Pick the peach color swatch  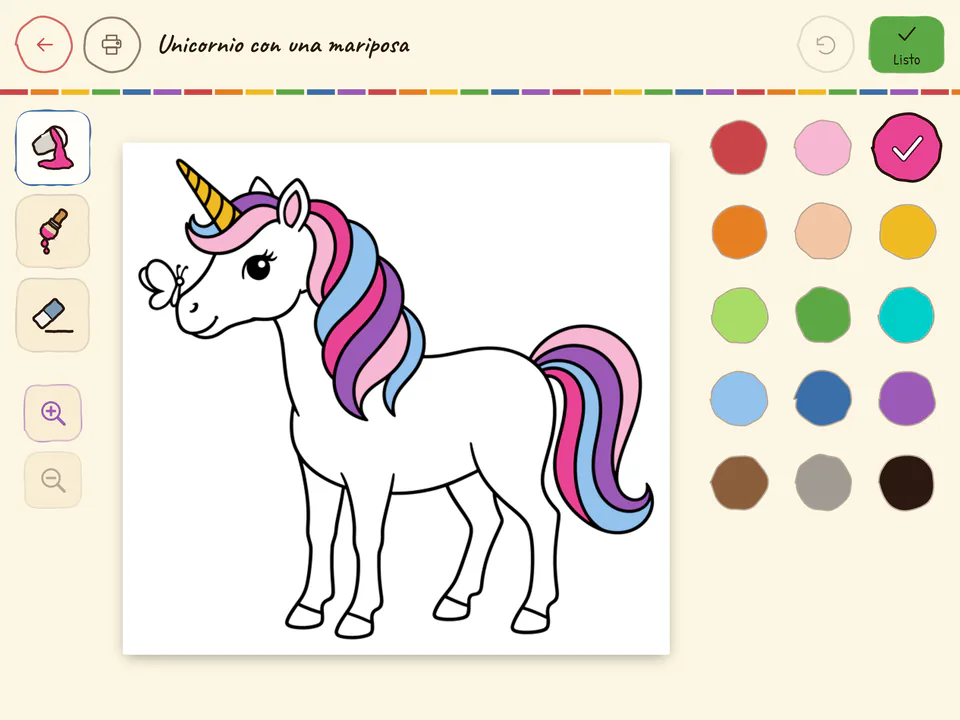[823, 231]
